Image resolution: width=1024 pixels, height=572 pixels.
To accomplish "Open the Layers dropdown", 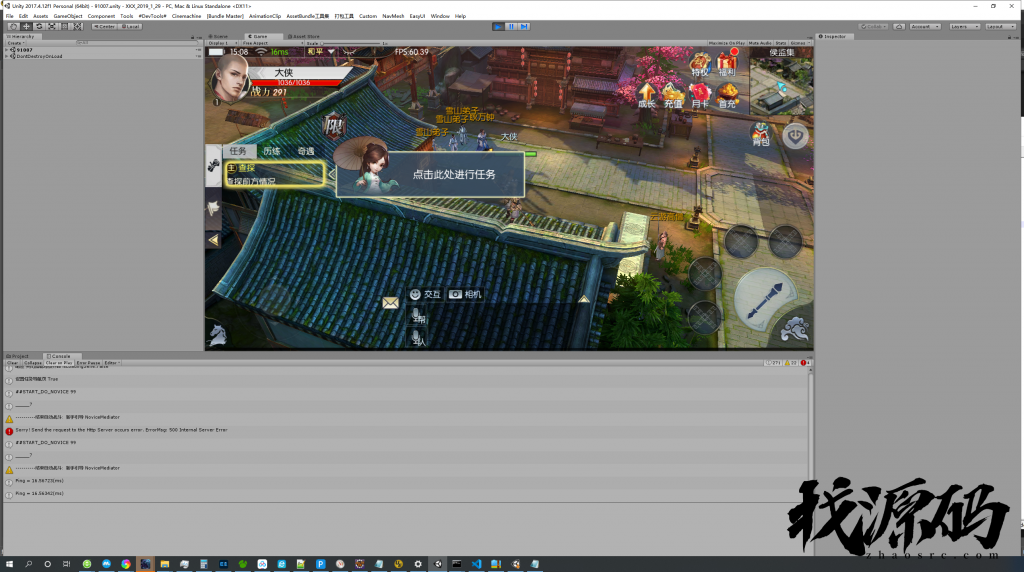I will 965,27.
